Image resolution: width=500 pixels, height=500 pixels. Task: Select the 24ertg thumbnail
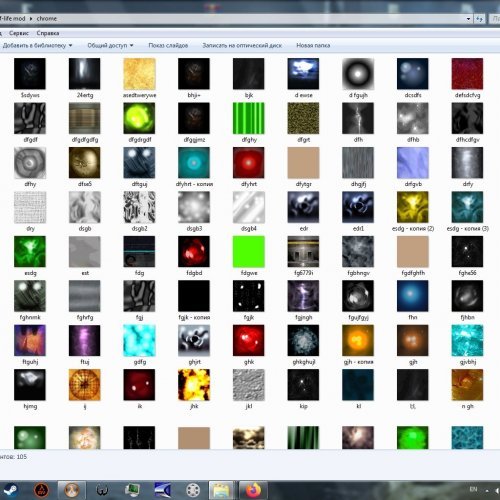click(85, 74)
